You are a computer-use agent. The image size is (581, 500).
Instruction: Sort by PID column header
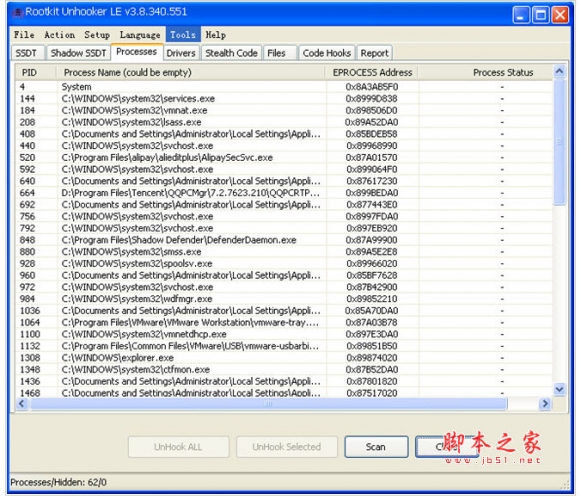coord(36,72)
